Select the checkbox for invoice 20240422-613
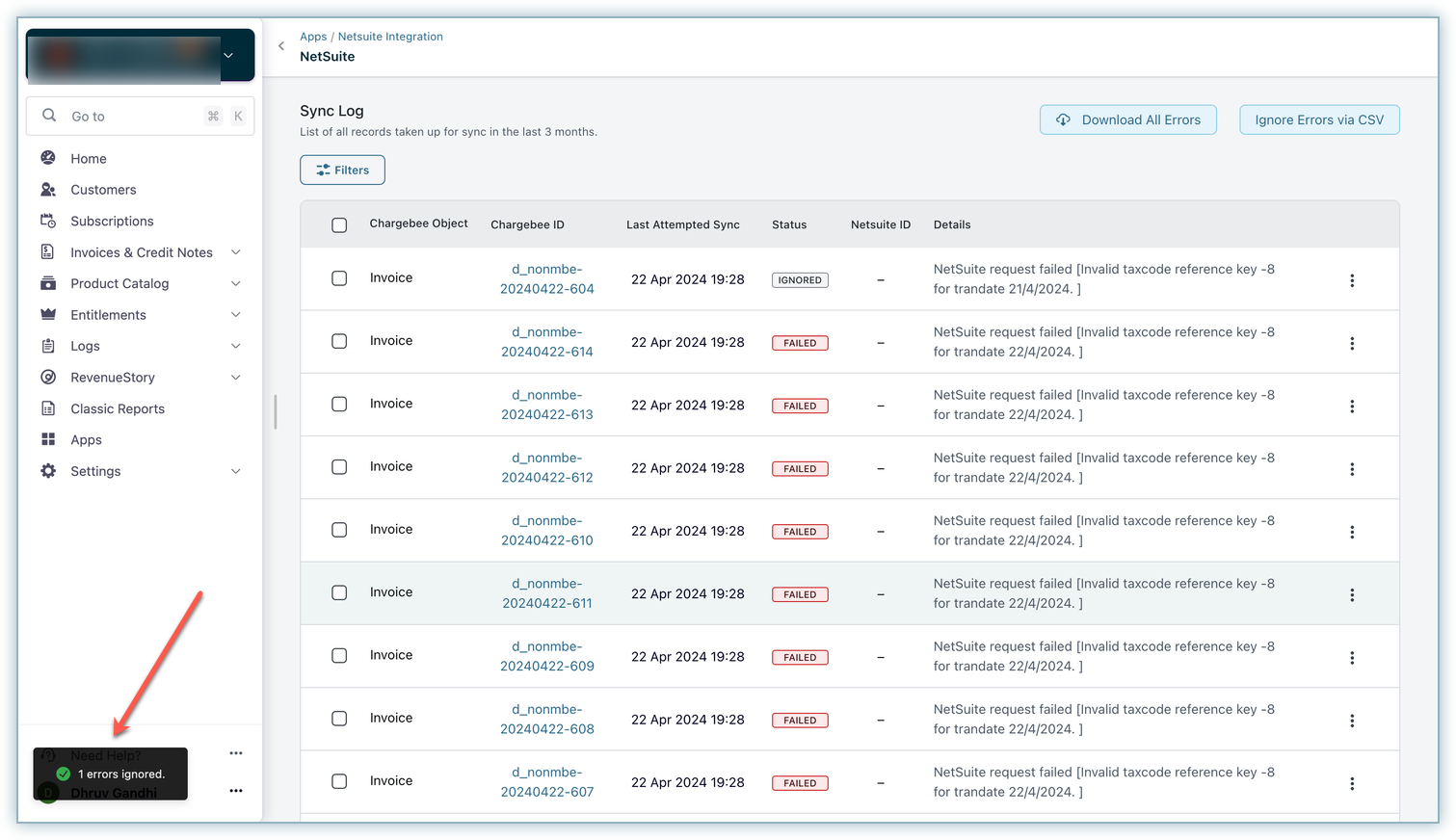 339,405
